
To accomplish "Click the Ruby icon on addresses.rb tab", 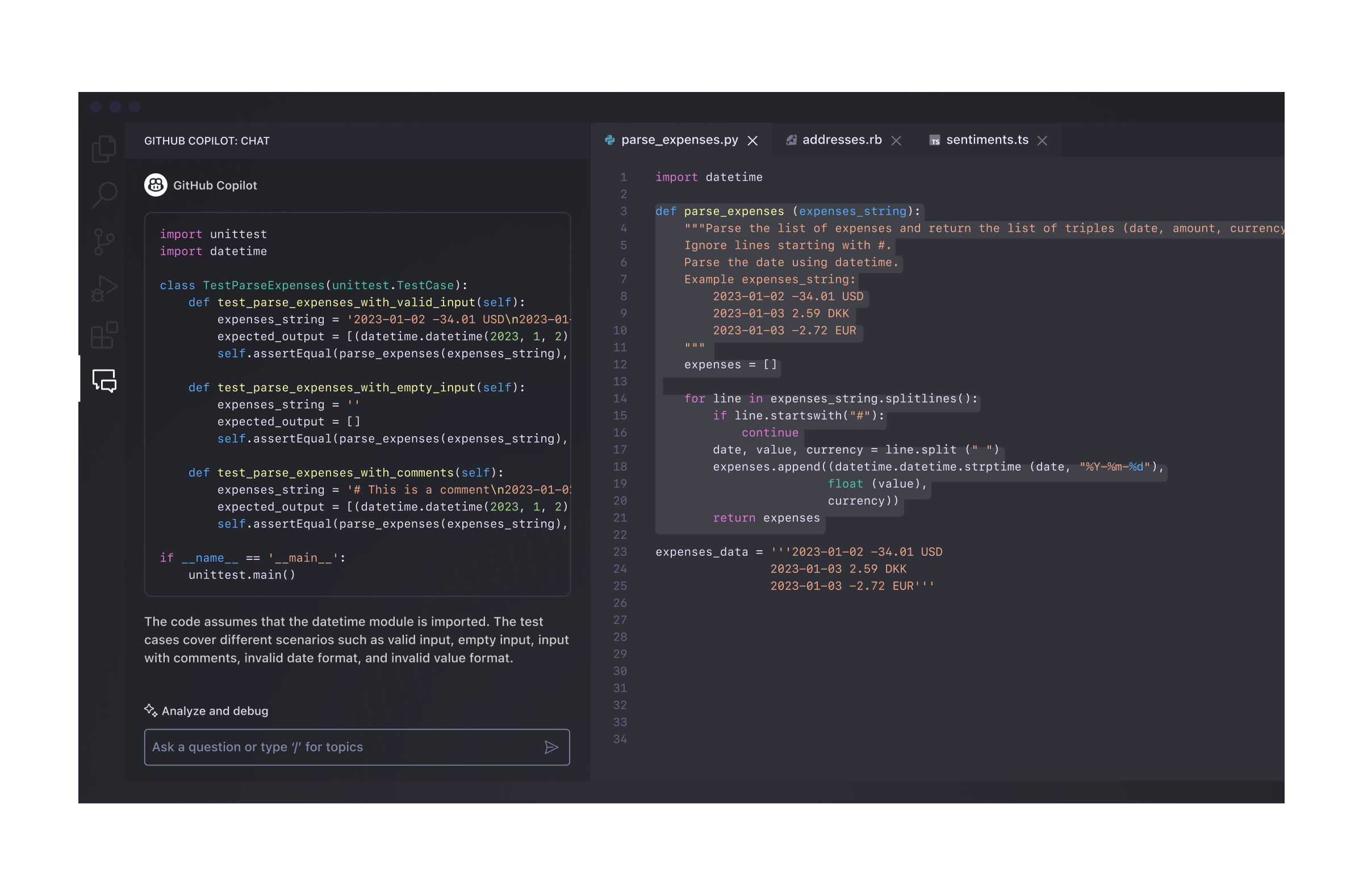I will point(792,139).
